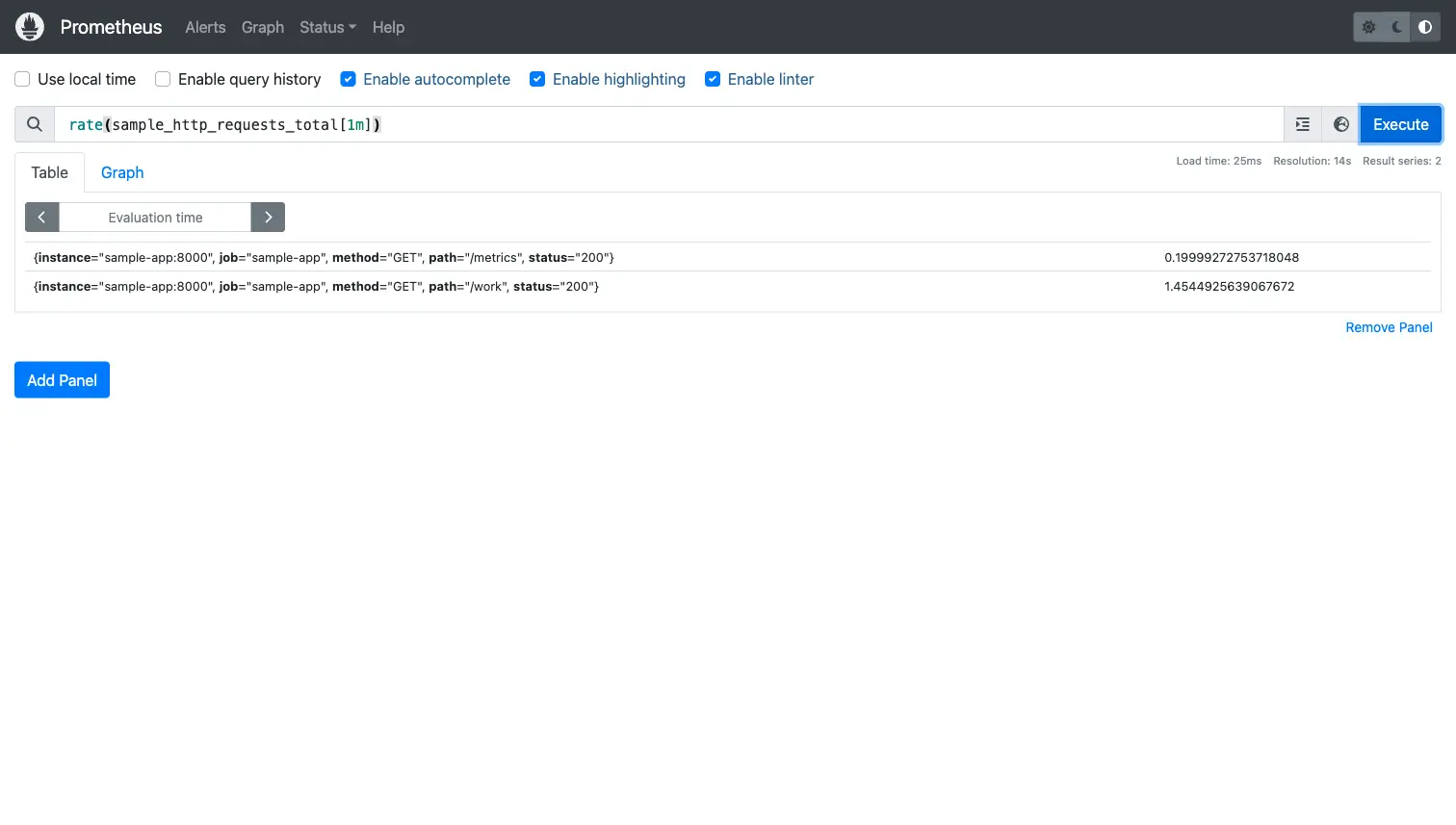Check Enable query history
This screenshot has width=1456, height=825.
[x=163, y=79]
